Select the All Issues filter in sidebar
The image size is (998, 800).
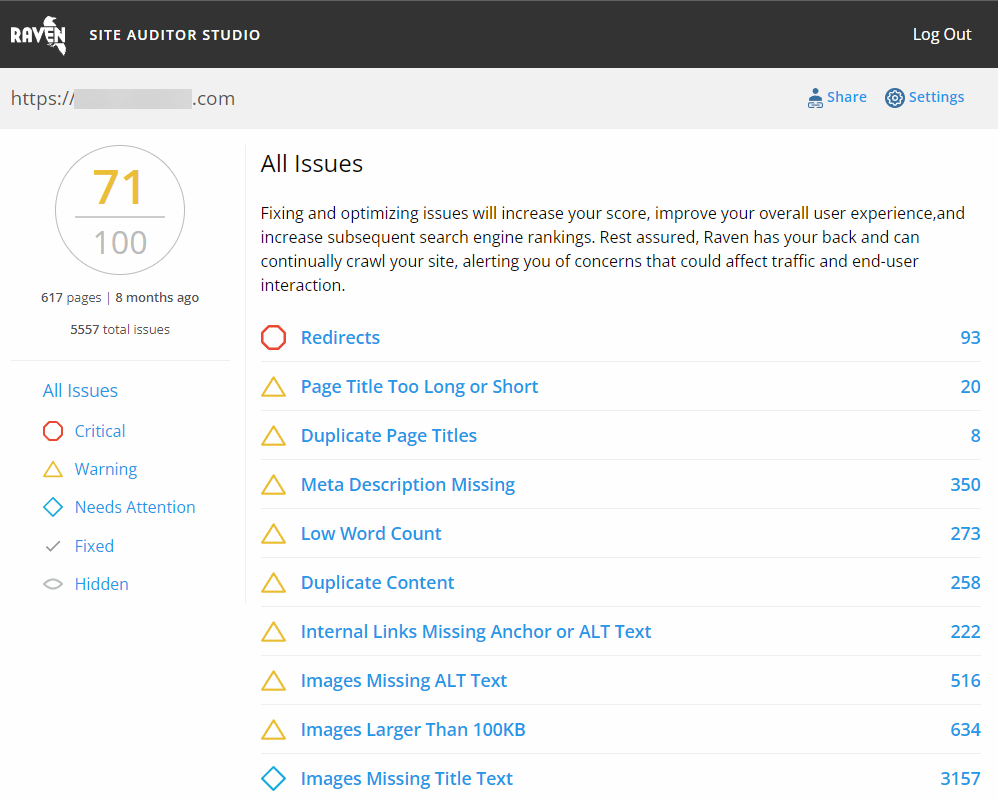pyautogui.click(x=80, y=391)
